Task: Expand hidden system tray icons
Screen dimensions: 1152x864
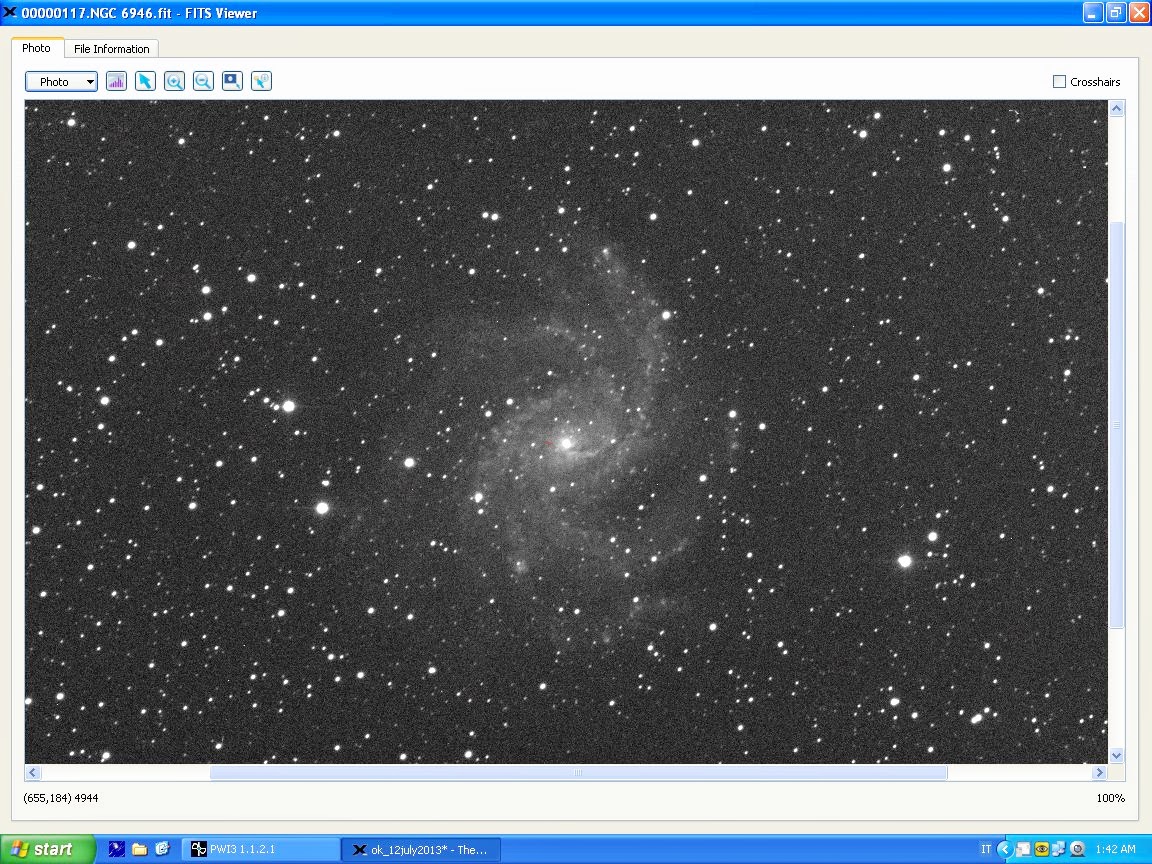Action: coord(1005,849)
